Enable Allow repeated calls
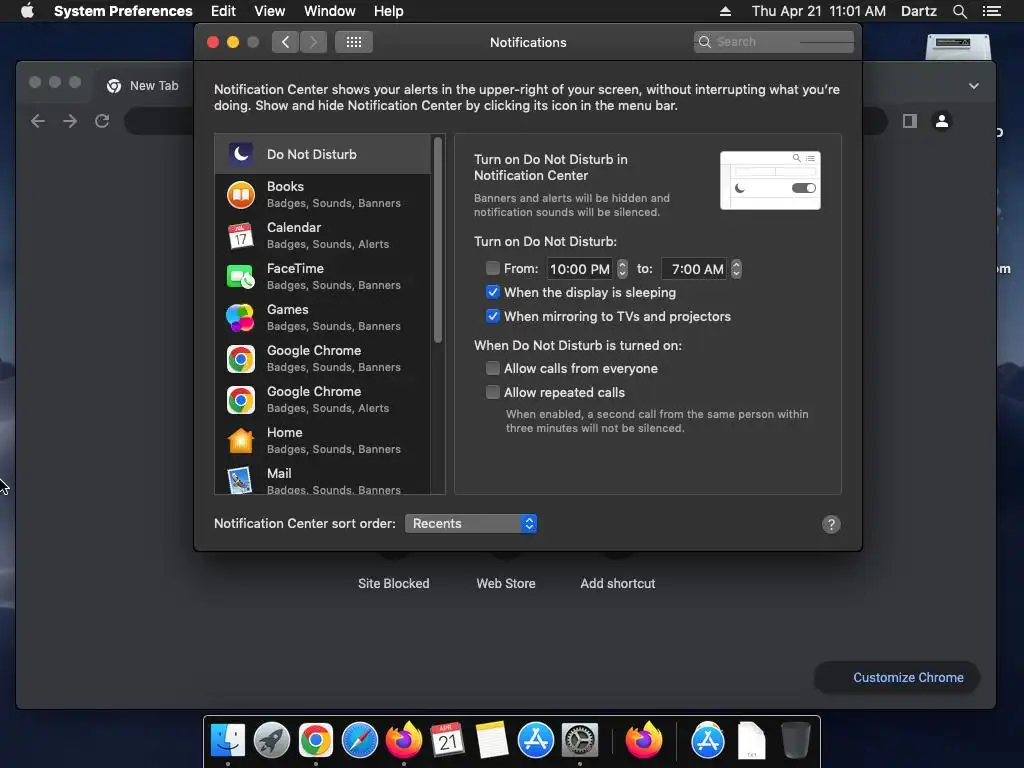The height and width of the screenshot is (768, 1024). coord(492,392)
